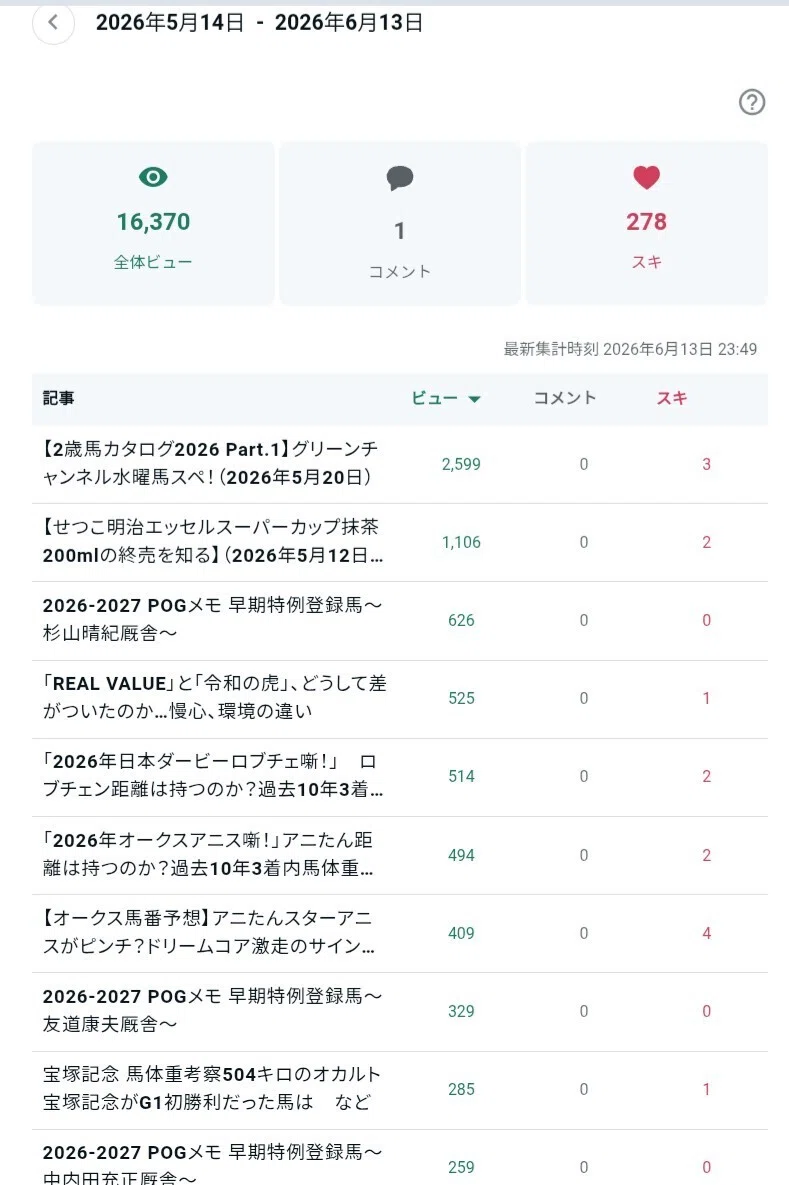Open the help question mark icon

tap(751, 102)
